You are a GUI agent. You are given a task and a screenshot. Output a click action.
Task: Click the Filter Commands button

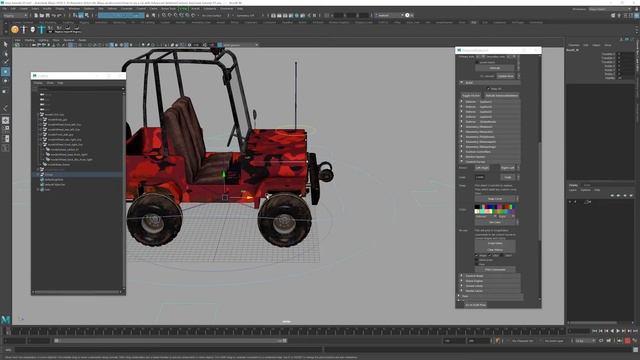pyautogui.click(x=495, y=270)
